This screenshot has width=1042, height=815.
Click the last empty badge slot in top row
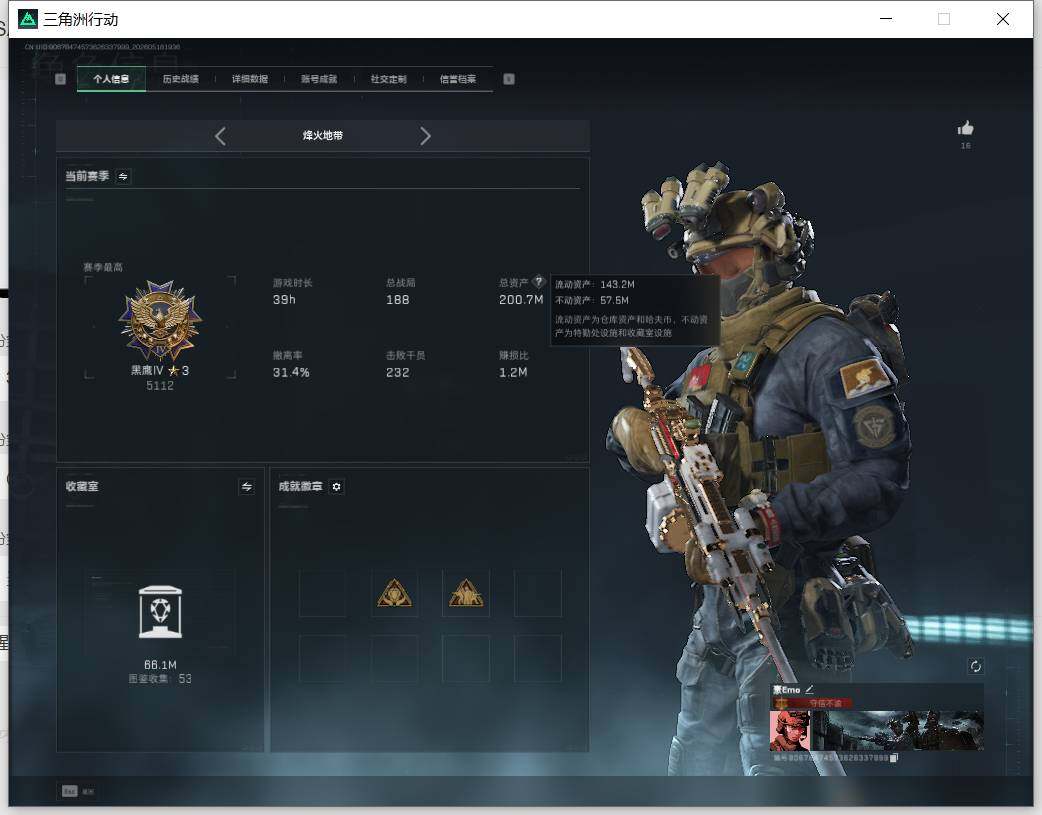(538, 593)
